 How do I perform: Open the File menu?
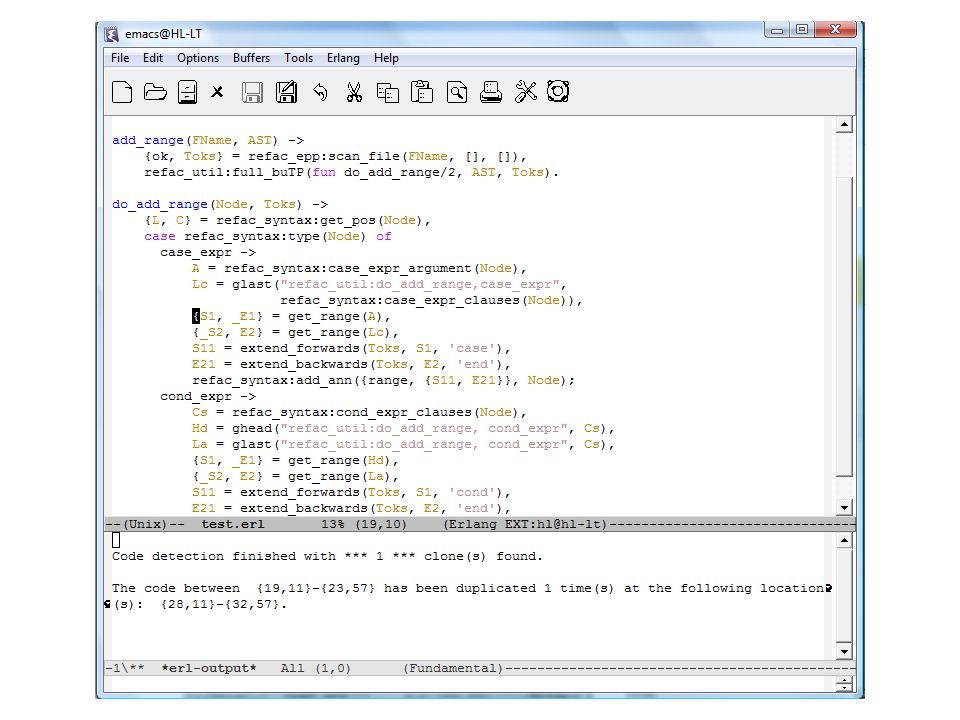tap(120, 58)
